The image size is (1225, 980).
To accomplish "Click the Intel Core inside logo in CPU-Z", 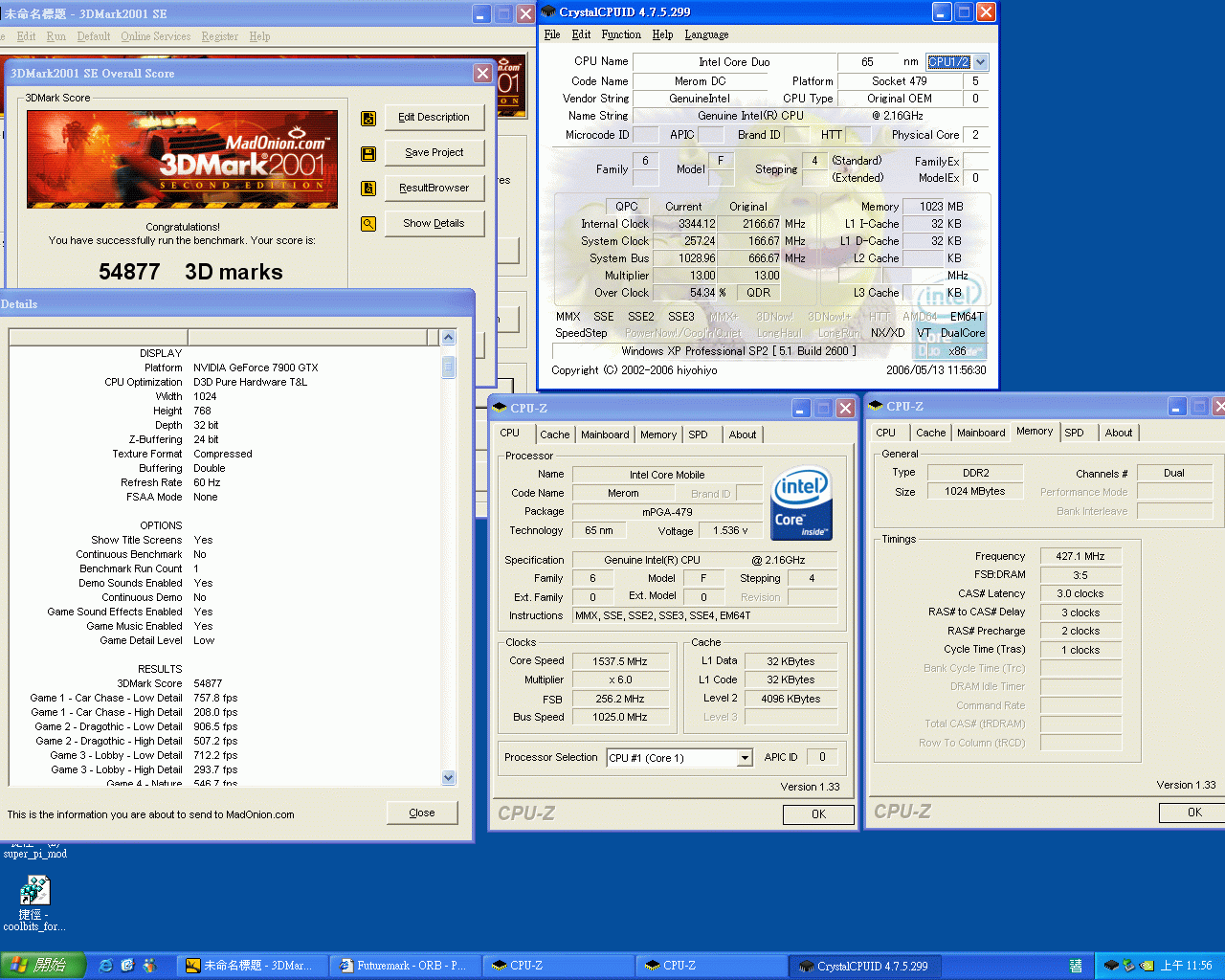I will click(x=802, y=502).
